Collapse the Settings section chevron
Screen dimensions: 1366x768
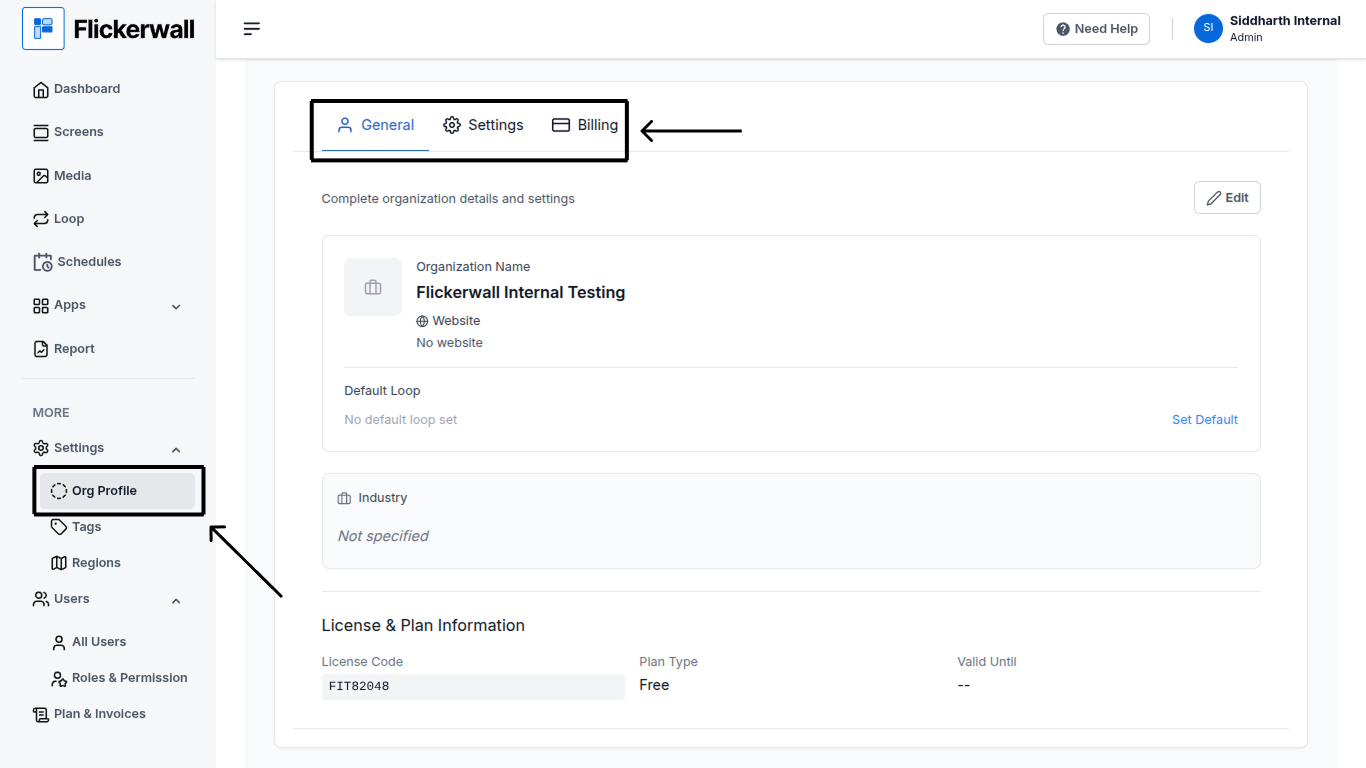(176, 450)
